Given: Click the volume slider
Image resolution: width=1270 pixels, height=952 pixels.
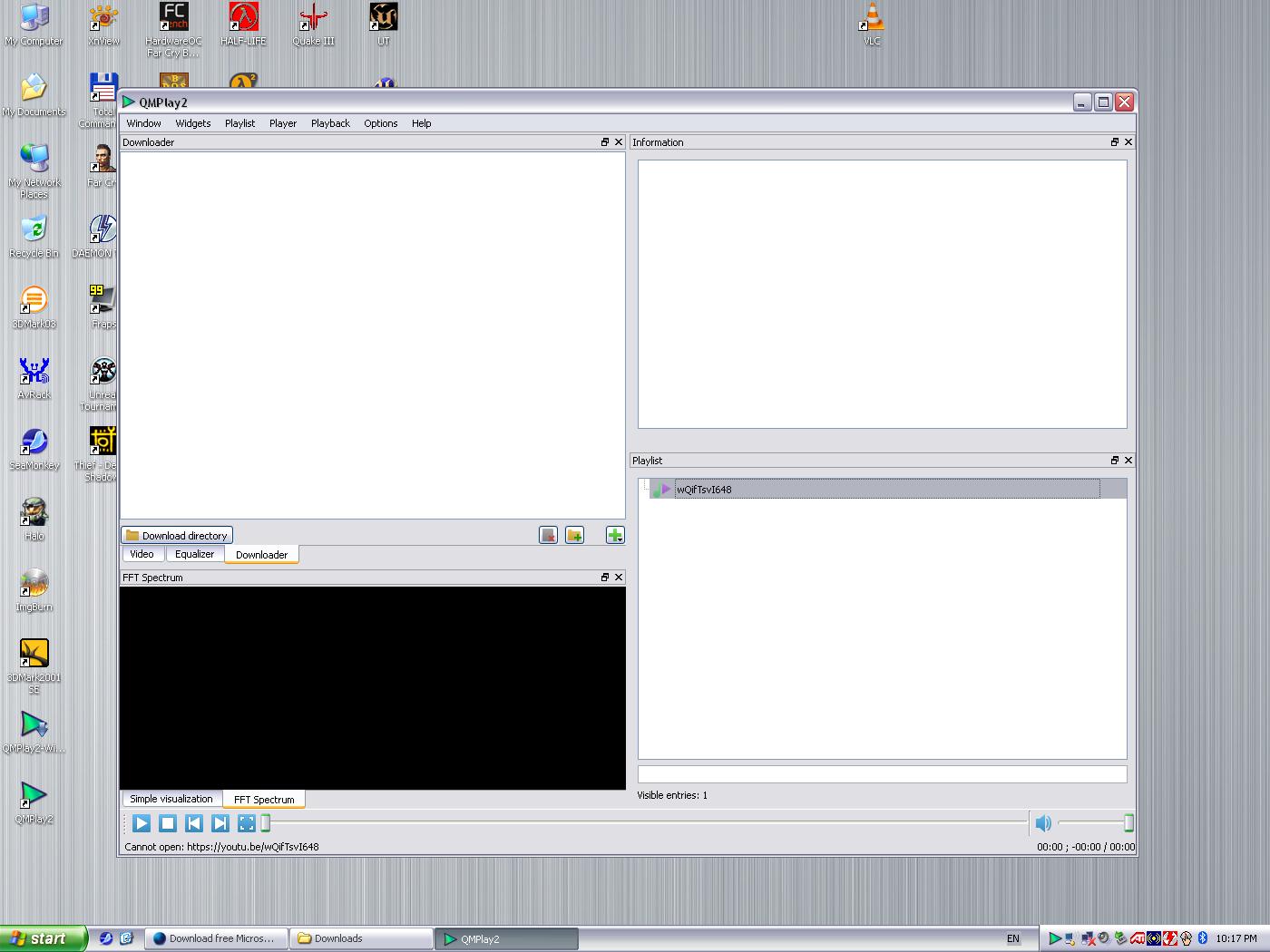Looking at the screenshot, I should pyautogui.click(x=1096, y=823).
